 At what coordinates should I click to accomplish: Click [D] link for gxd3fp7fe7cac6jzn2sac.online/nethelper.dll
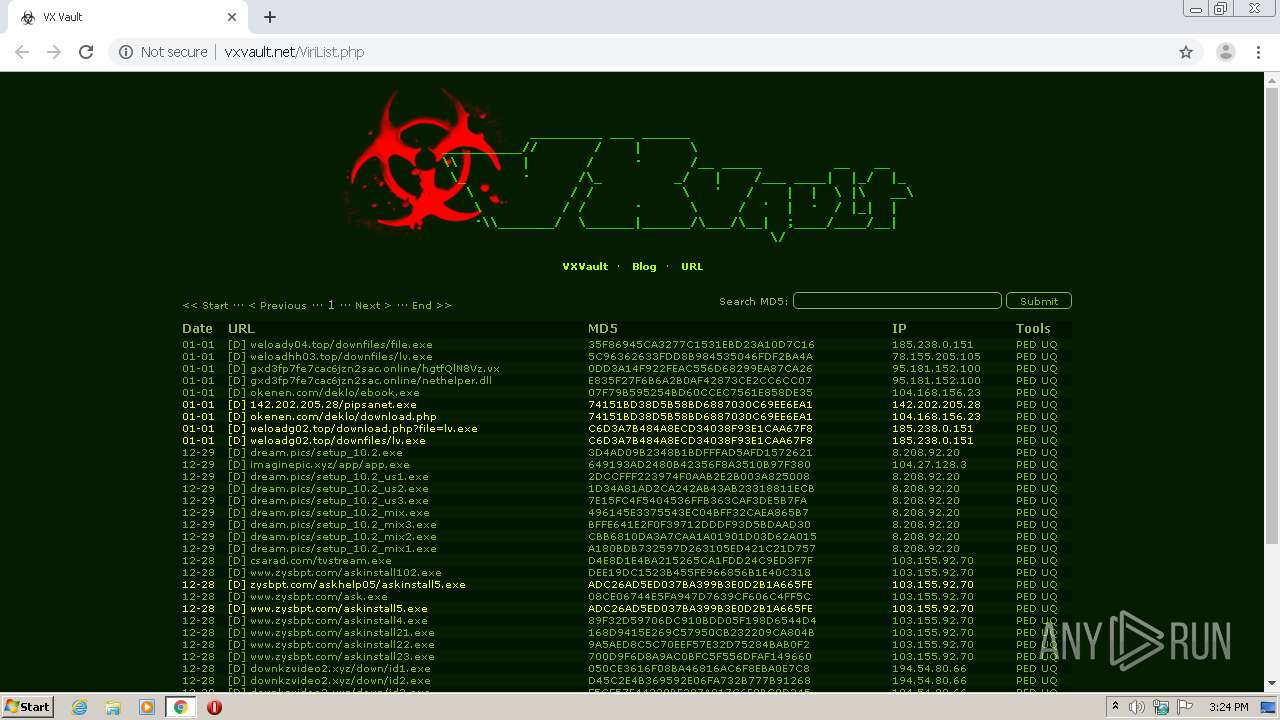tap(237, 381)
